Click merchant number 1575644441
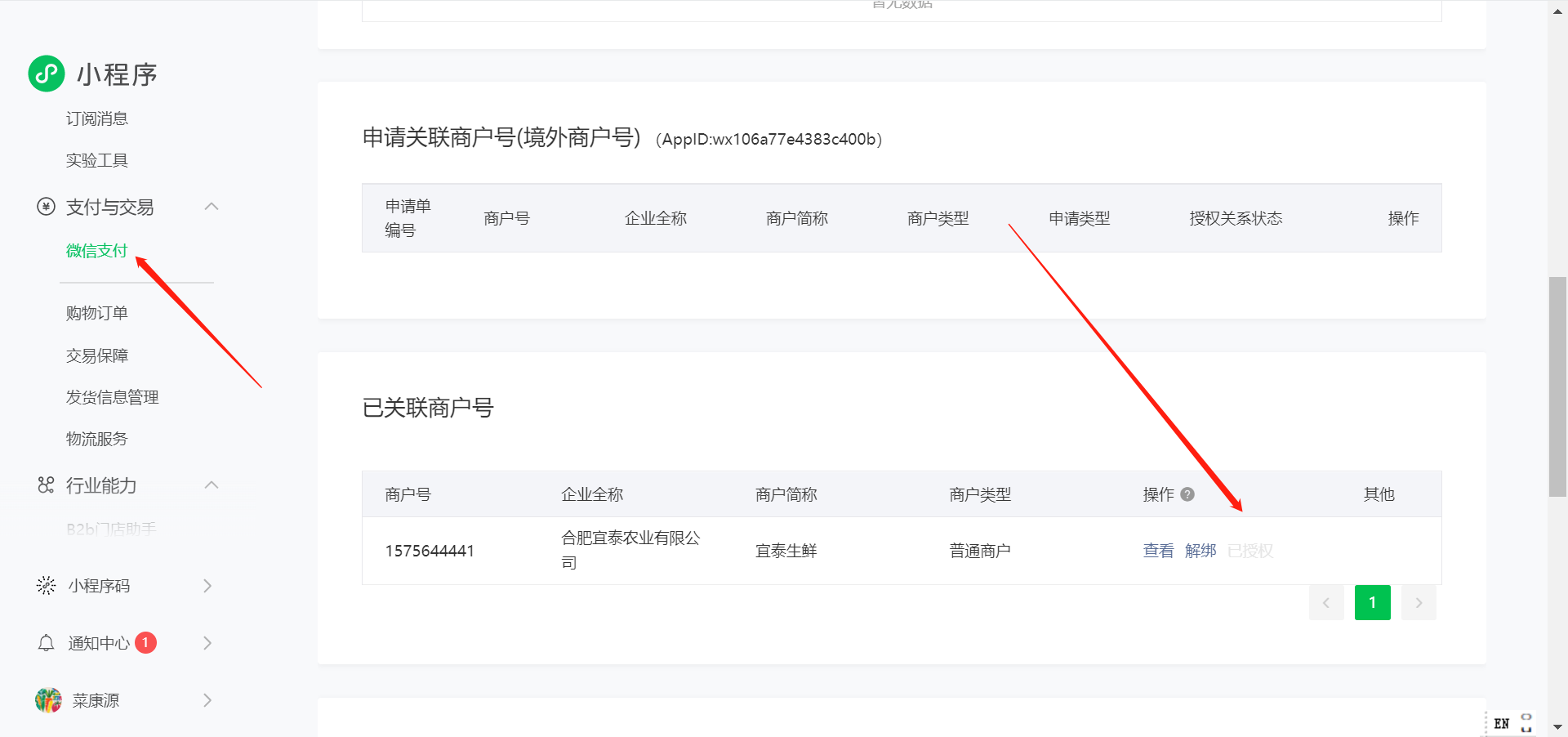The image size is (1568, 737). (430, 551)
